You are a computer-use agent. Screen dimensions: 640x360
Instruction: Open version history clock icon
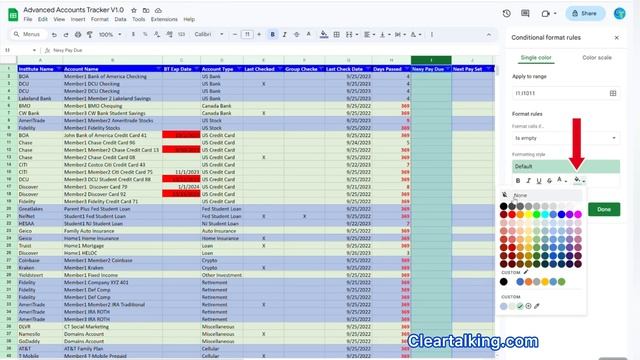[507, 13]
